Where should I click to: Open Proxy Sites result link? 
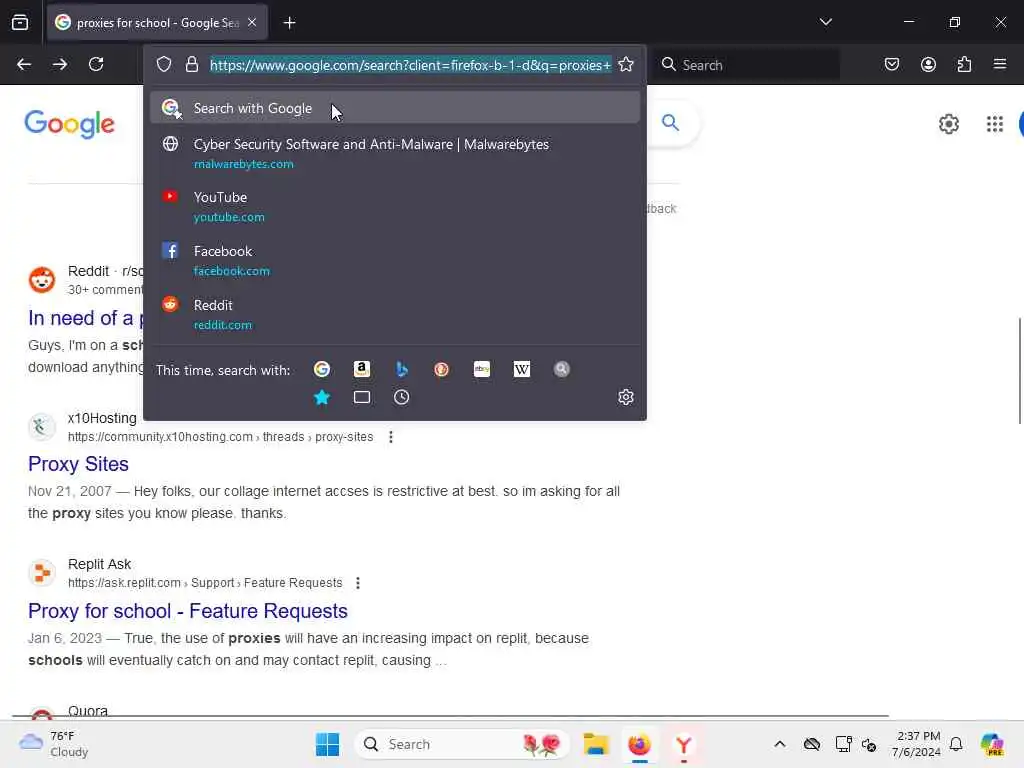click(x=78, y=464)
